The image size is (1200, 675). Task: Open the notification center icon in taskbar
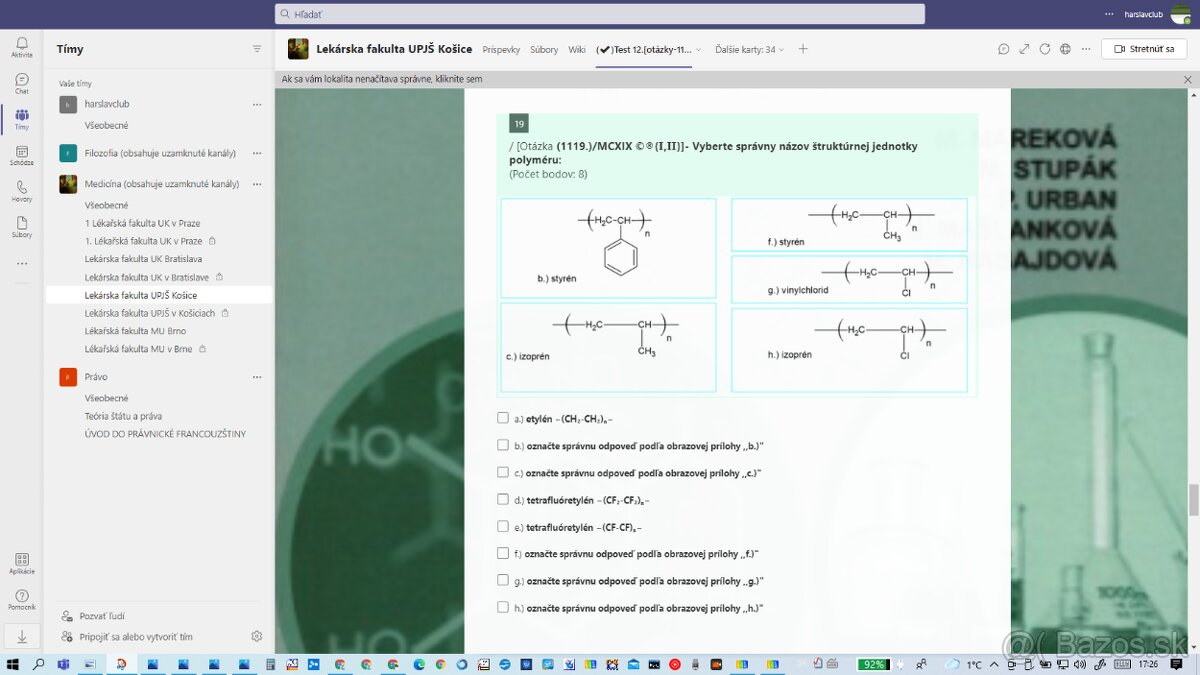[x=1177, y=664]
